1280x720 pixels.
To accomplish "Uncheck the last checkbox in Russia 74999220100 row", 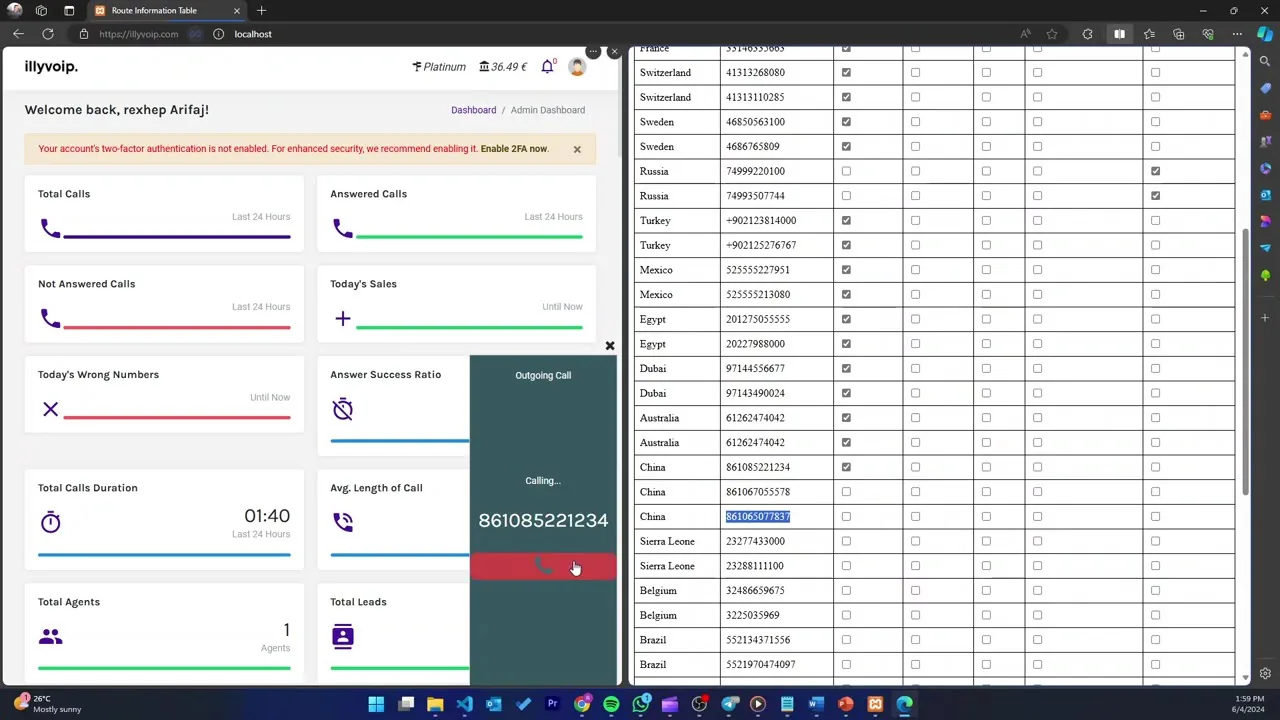I will pos(1155,171).
